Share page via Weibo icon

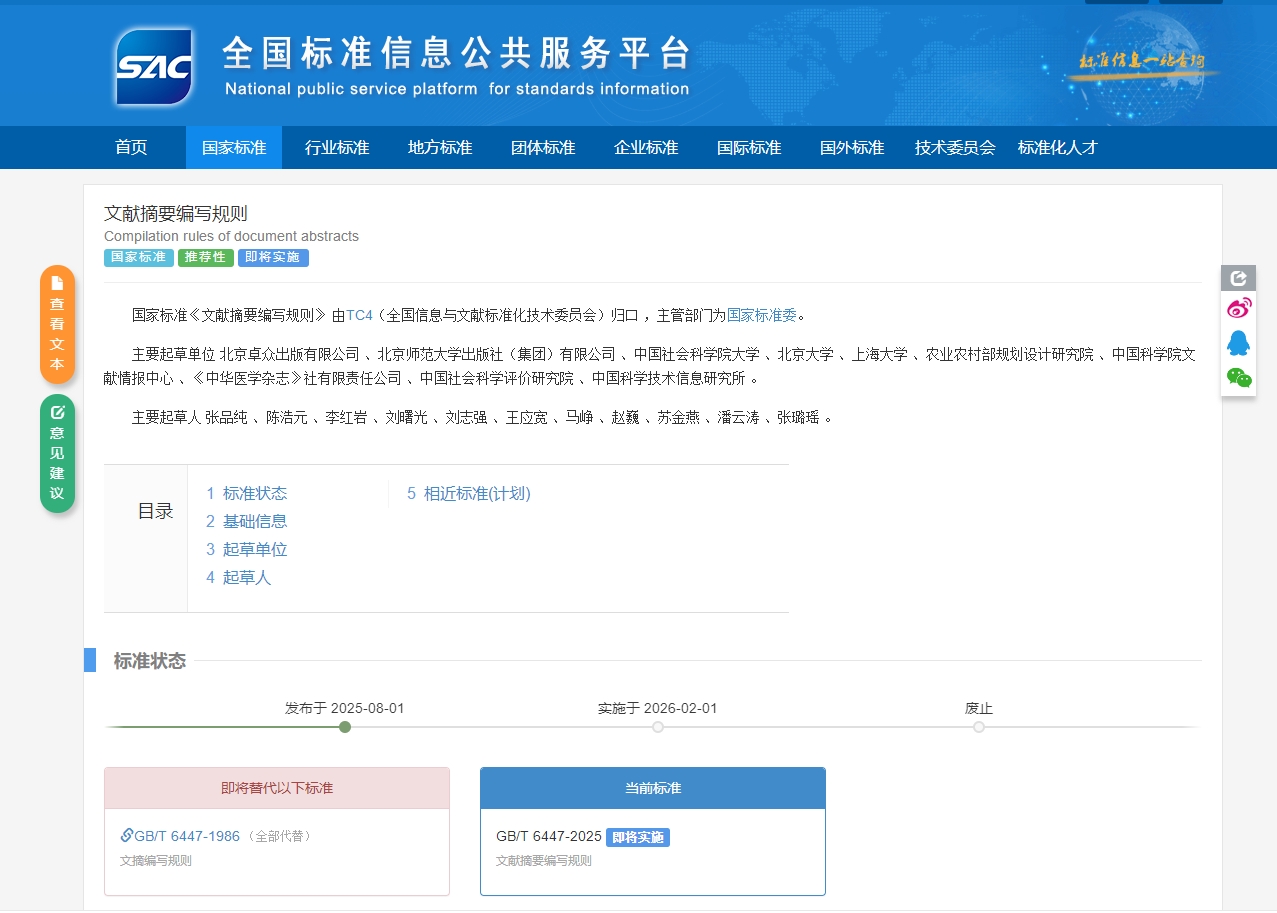pyautogui.click(x=1239, y=309)
